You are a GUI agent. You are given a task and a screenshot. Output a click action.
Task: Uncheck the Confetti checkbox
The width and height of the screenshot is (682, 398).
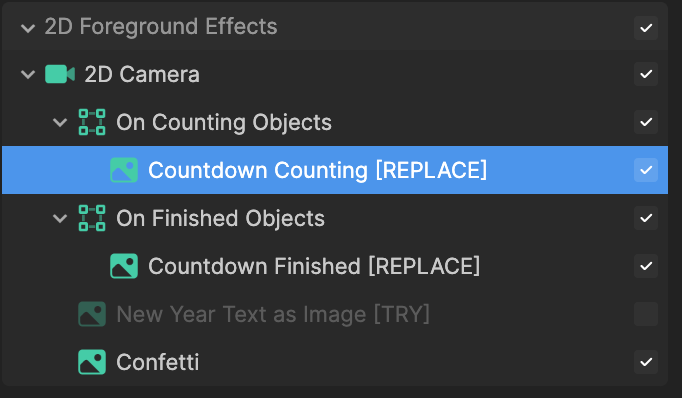coord(646,362)
